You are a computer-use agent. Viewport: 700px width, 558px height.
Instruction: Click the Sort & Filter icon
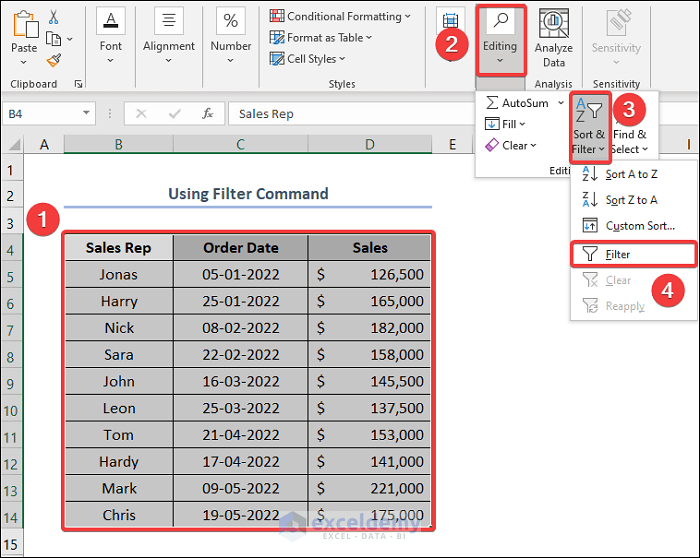[589, 111]
